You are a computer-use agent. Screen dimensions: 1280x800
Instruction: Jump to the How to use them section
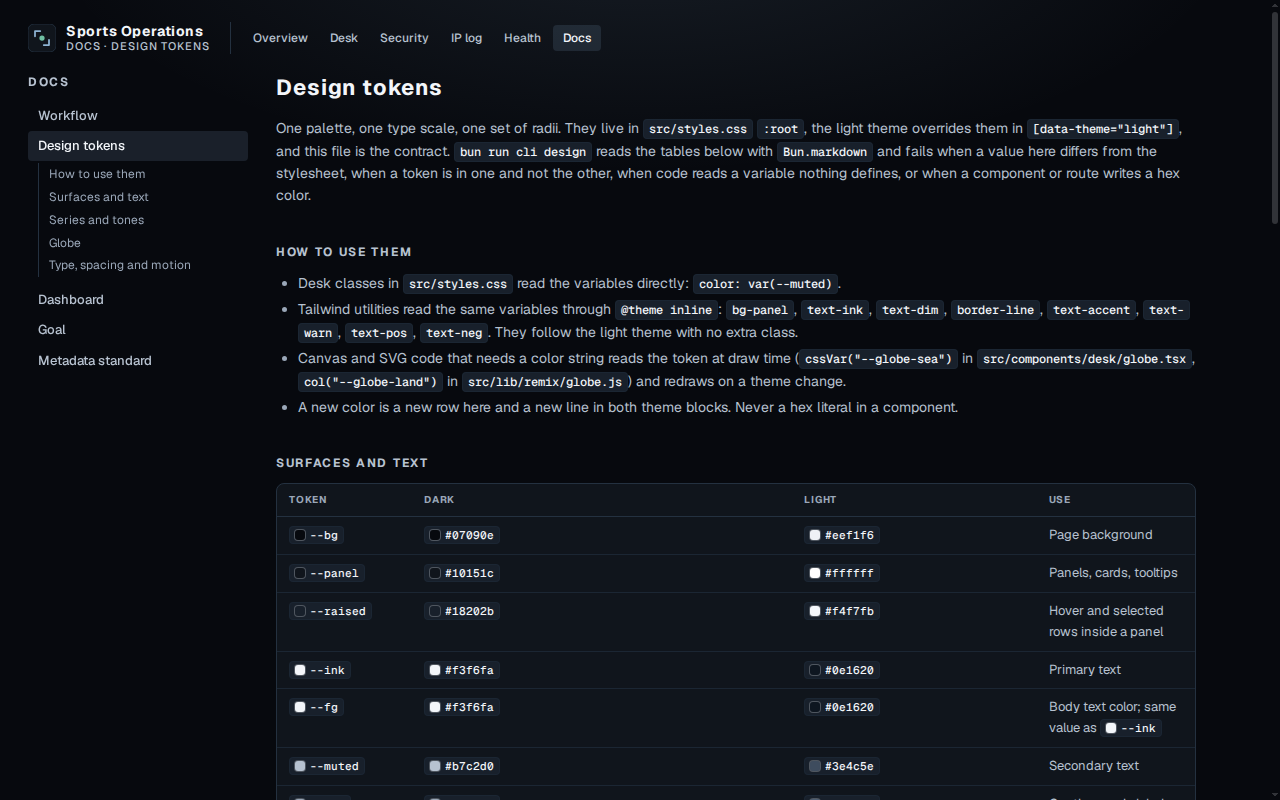[97, 174]
